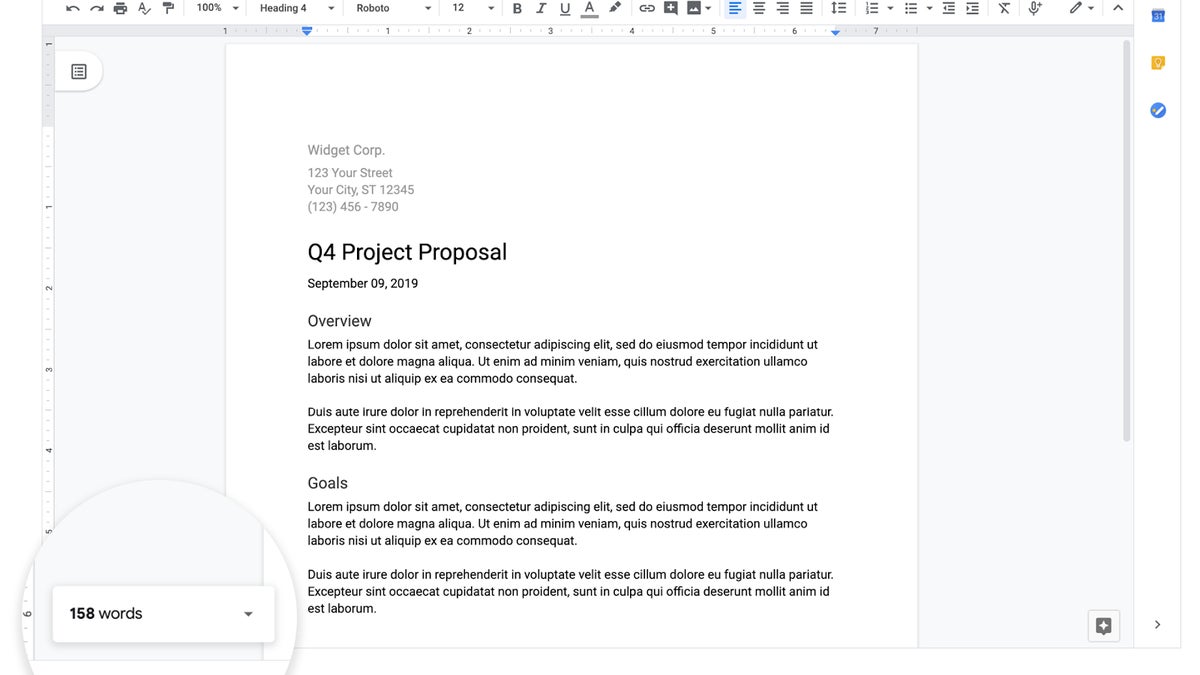1200x675 pixels.
Task: Click the vertical scrollbar of the document
Action: pyautogui.click(x=1127, y=240)
